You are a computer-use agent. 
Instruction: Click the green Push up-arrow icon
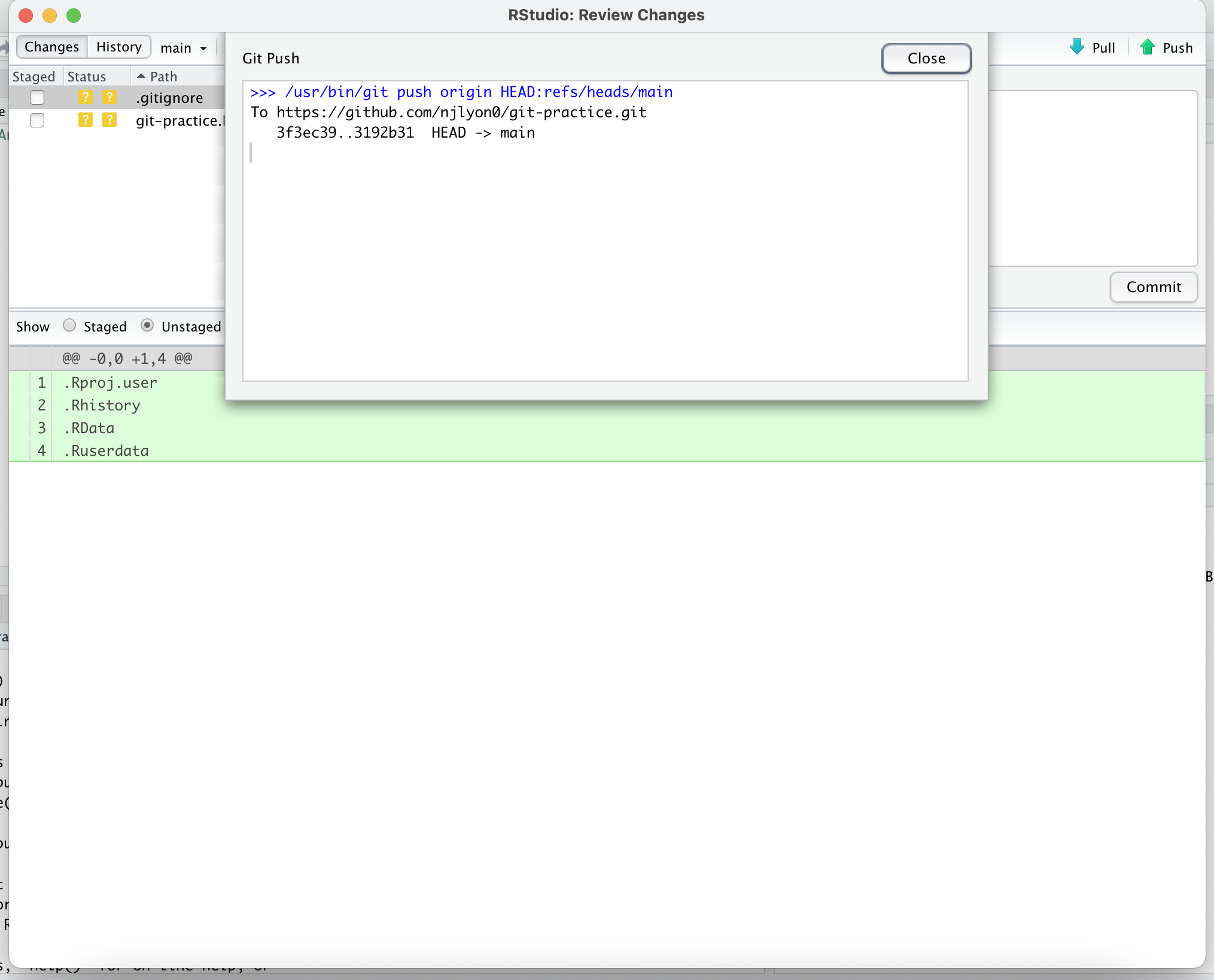1147,47
